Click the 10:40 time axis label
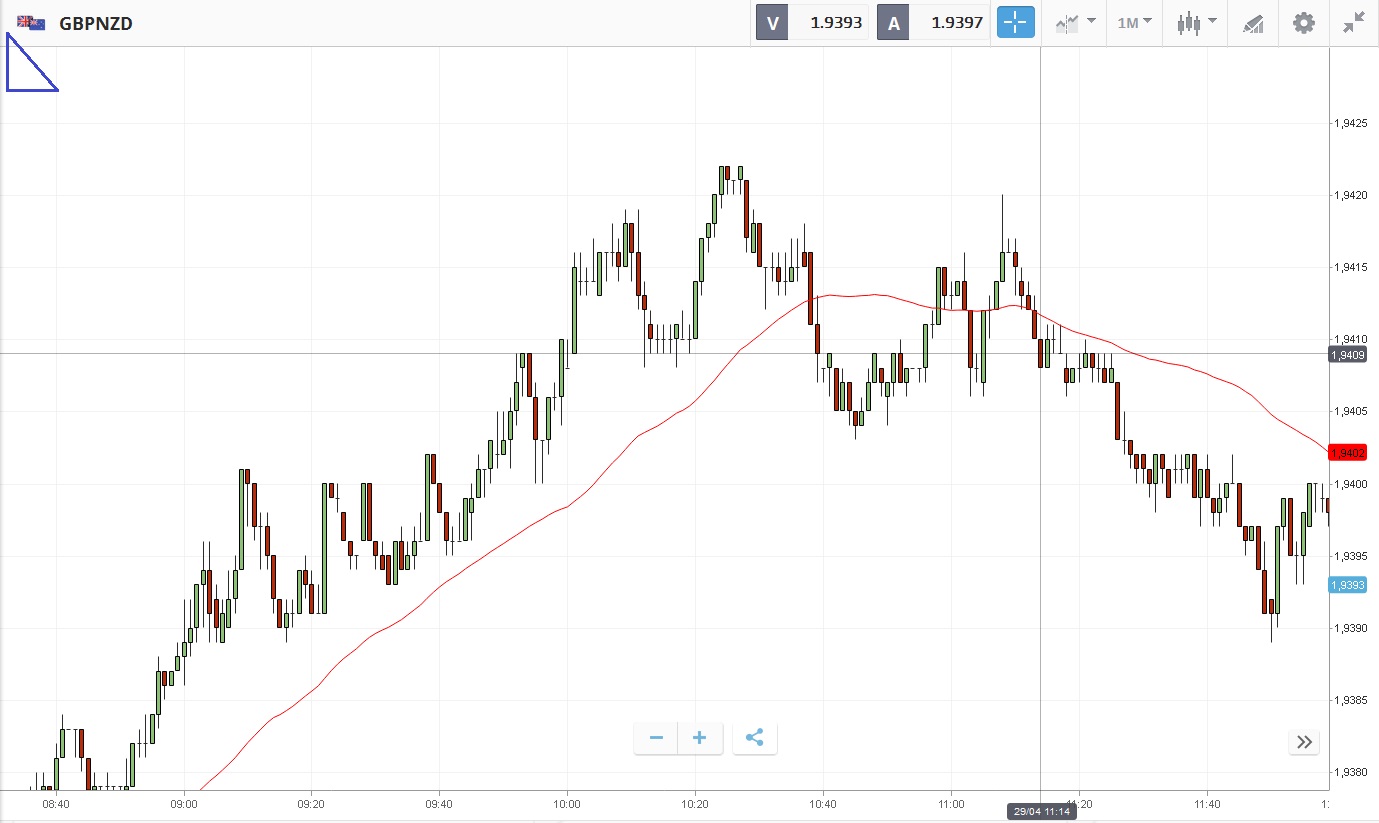Screen dimensions: 1379x823 coord(823,803)
